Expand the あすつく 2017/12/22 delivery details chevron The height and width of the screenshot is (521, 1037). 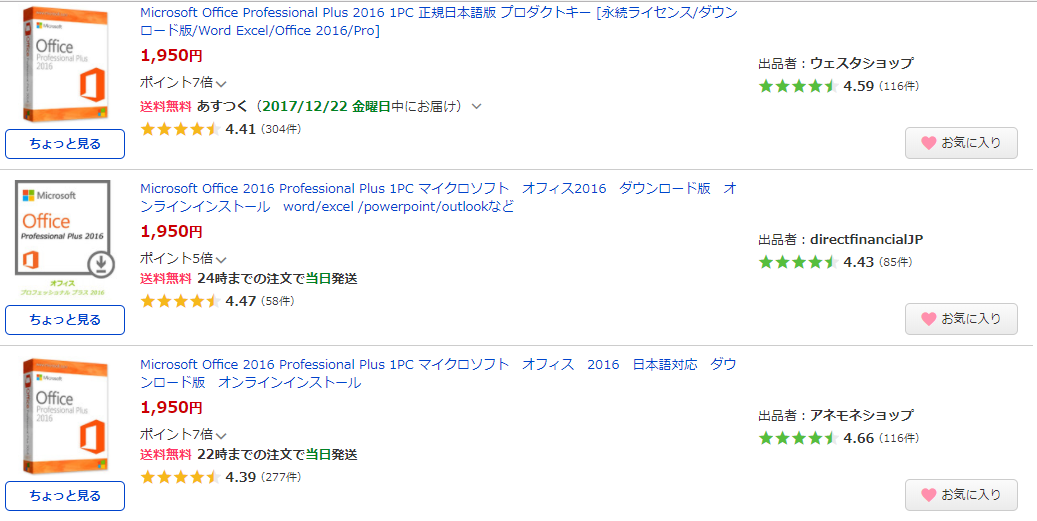[477, 106]
